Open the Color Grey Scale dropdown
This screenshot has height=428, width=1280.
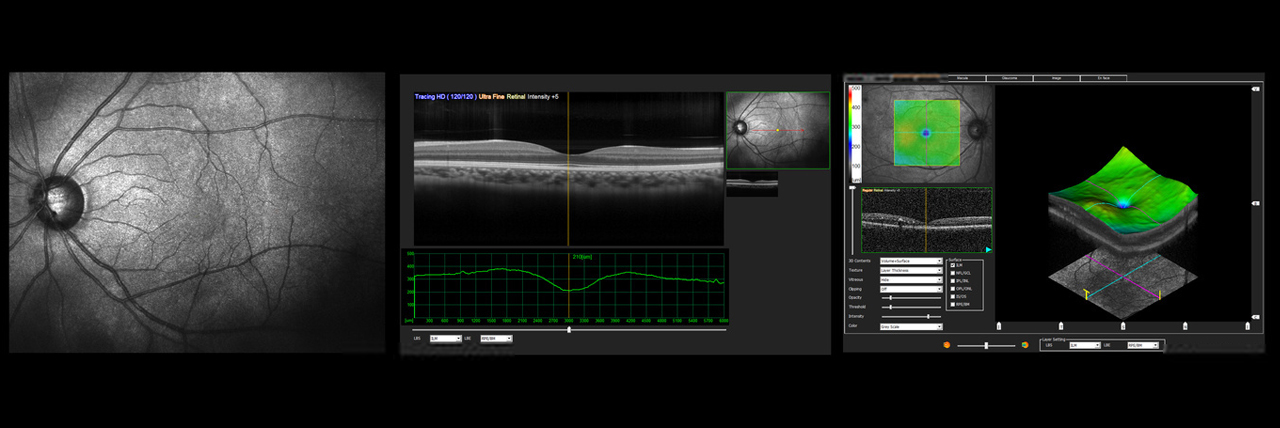click(x=910, y=326)
